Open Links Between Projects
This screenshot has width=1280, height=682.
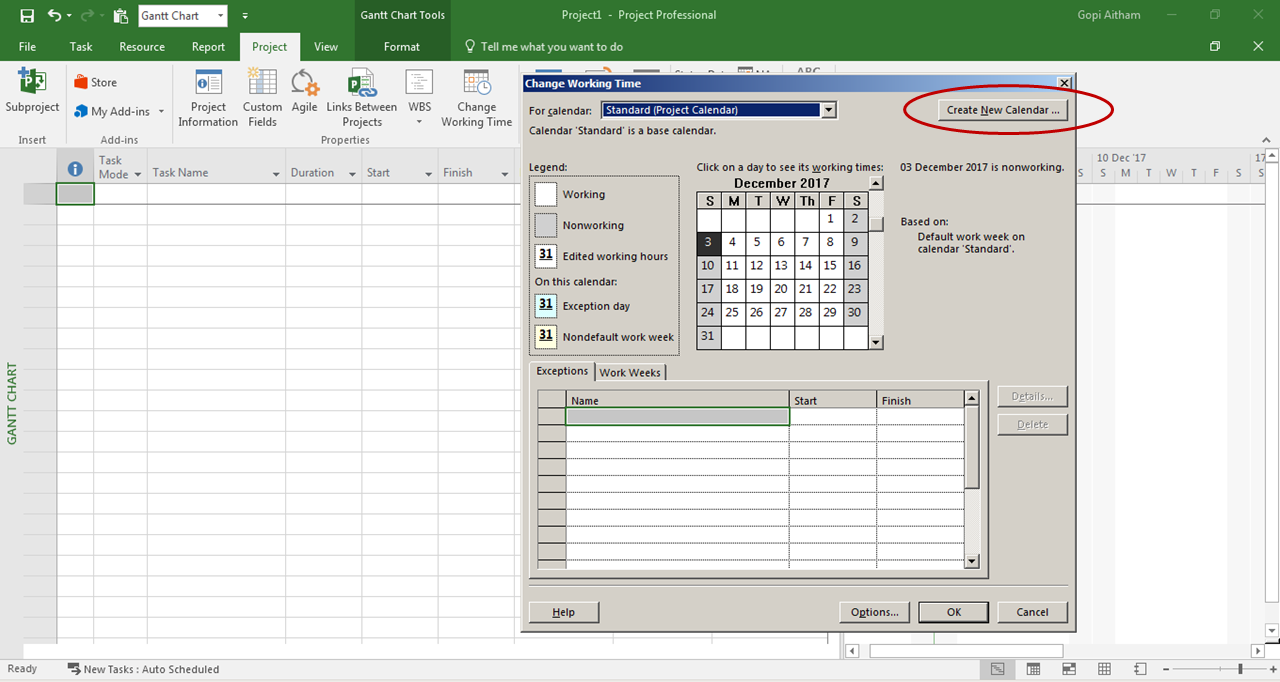(x=361, y=99)
